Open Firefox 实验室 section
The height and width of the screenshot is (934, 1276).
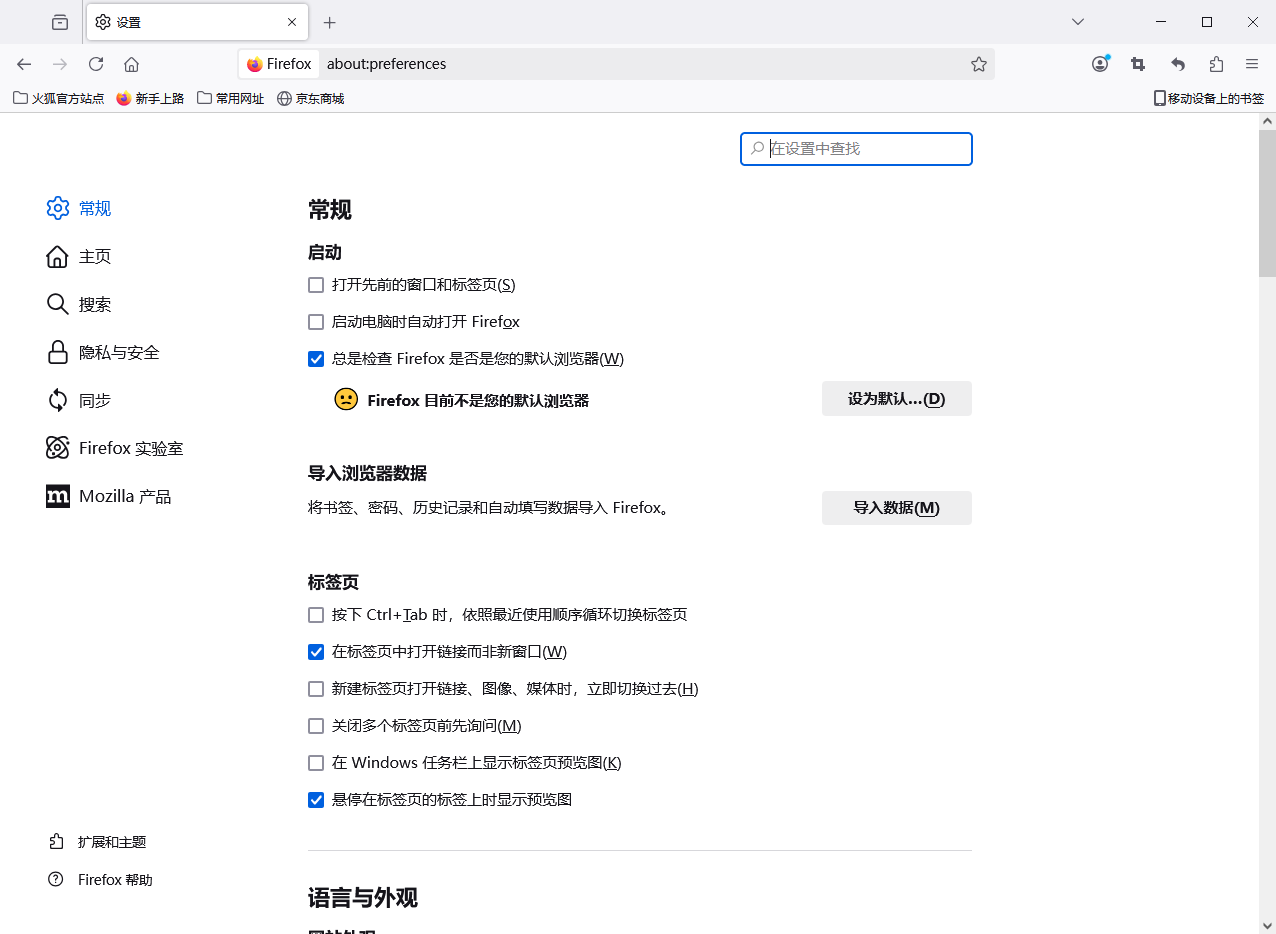point(58,448)
